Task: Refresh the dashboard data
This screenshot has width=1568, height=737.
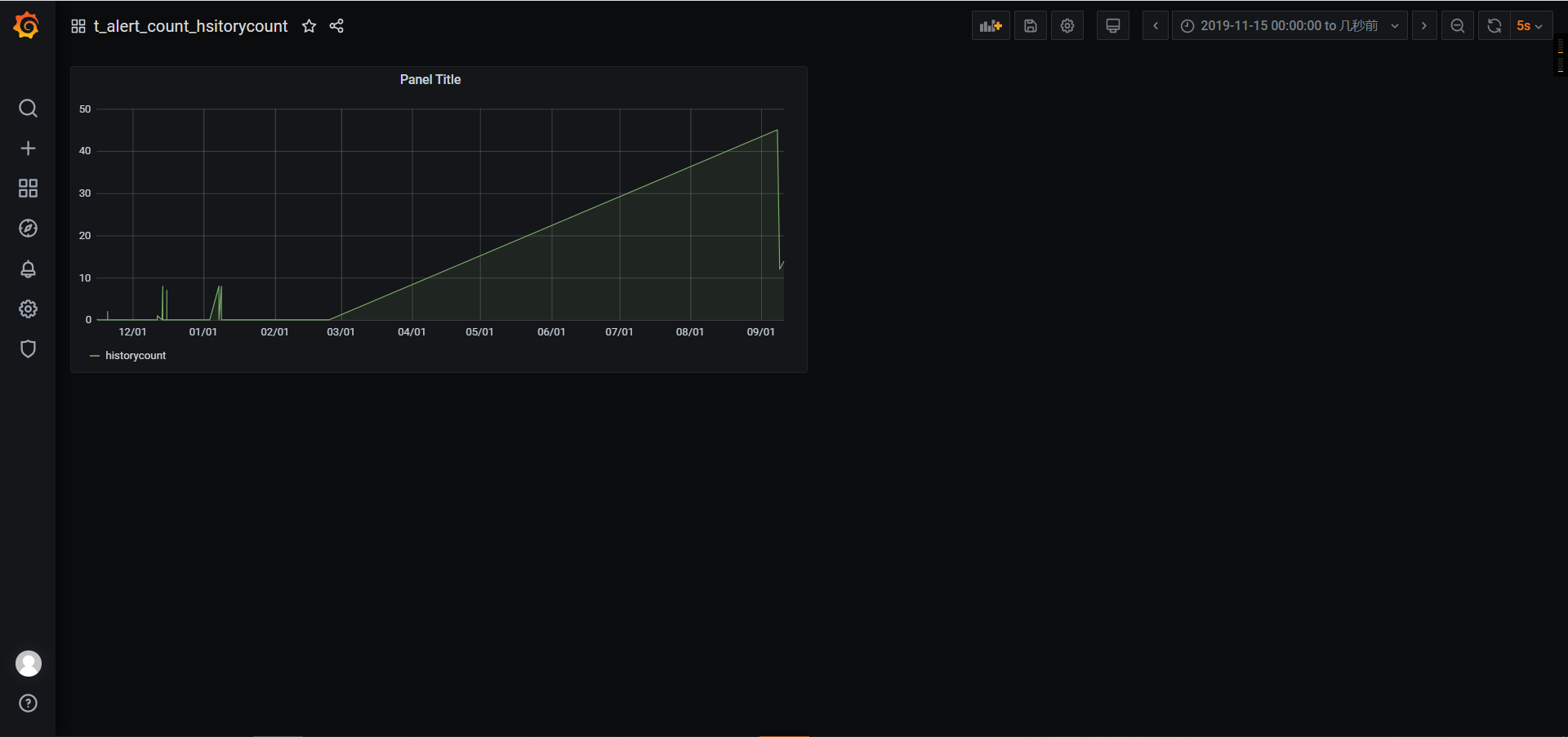Action: [1494, 25]
